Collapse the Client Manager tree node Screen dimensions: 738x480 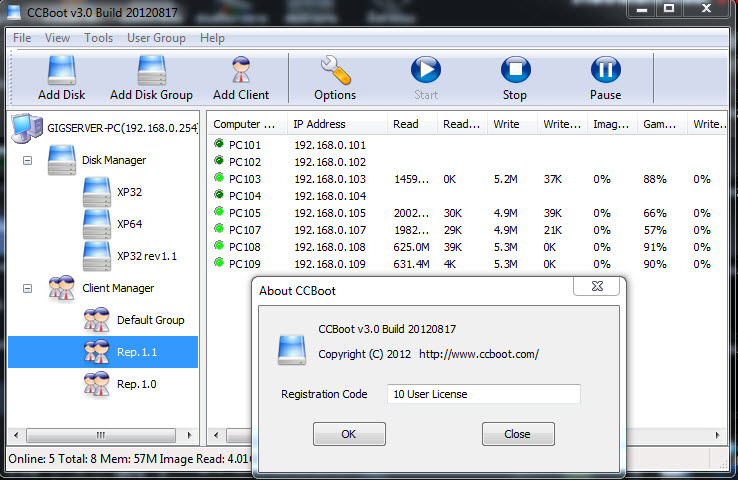click(27, 288)
